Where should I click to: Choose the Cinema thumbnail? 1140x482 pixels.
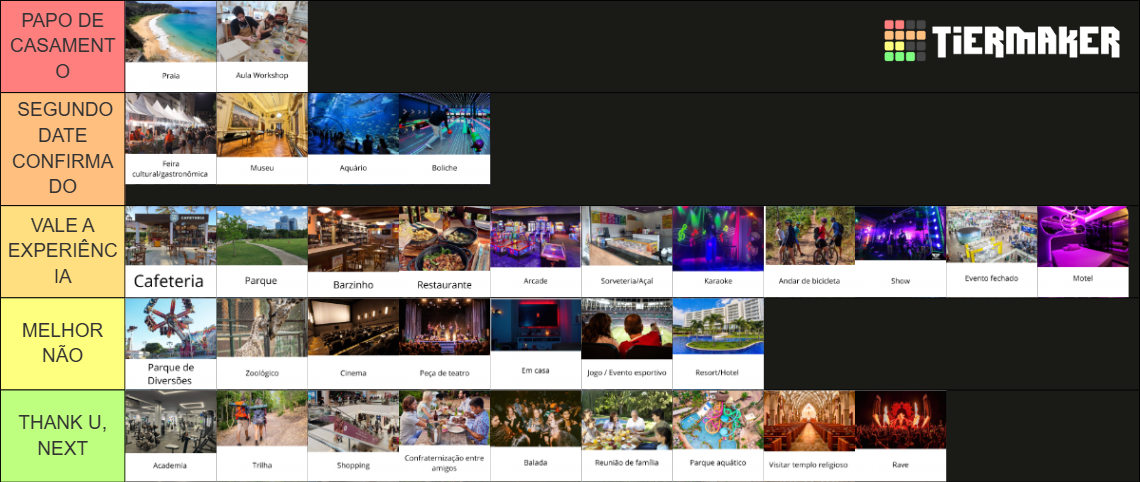point(353,343)
